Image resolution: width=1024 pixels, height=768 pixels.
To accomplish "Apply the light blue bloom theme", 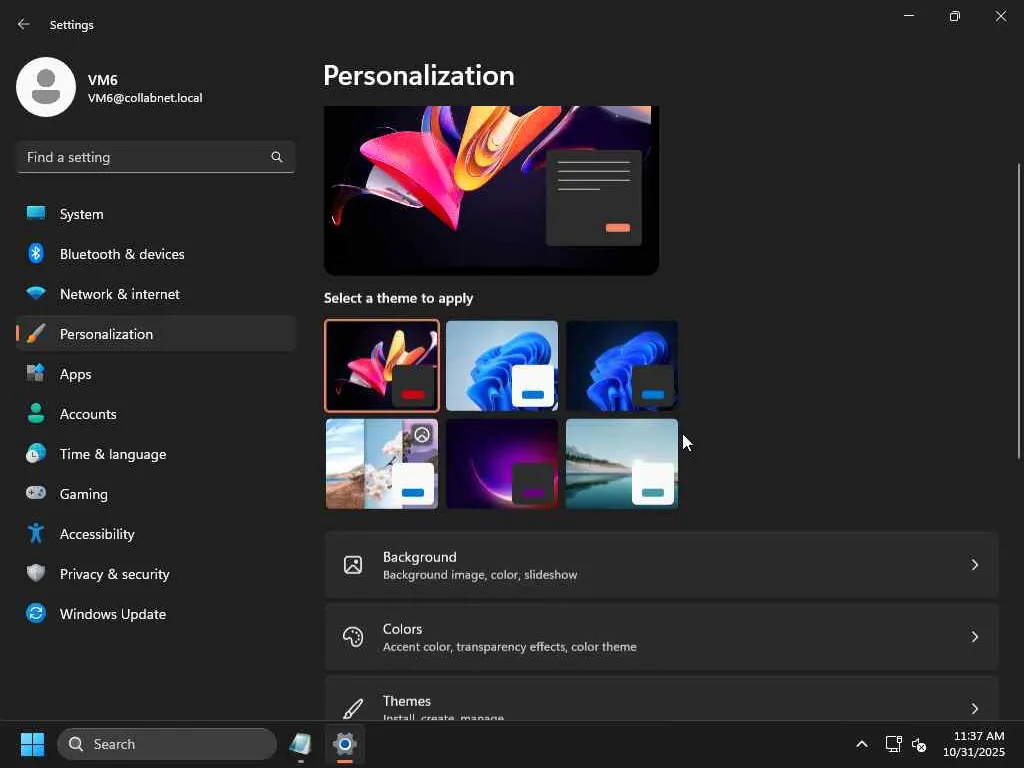I will [502, 366].
